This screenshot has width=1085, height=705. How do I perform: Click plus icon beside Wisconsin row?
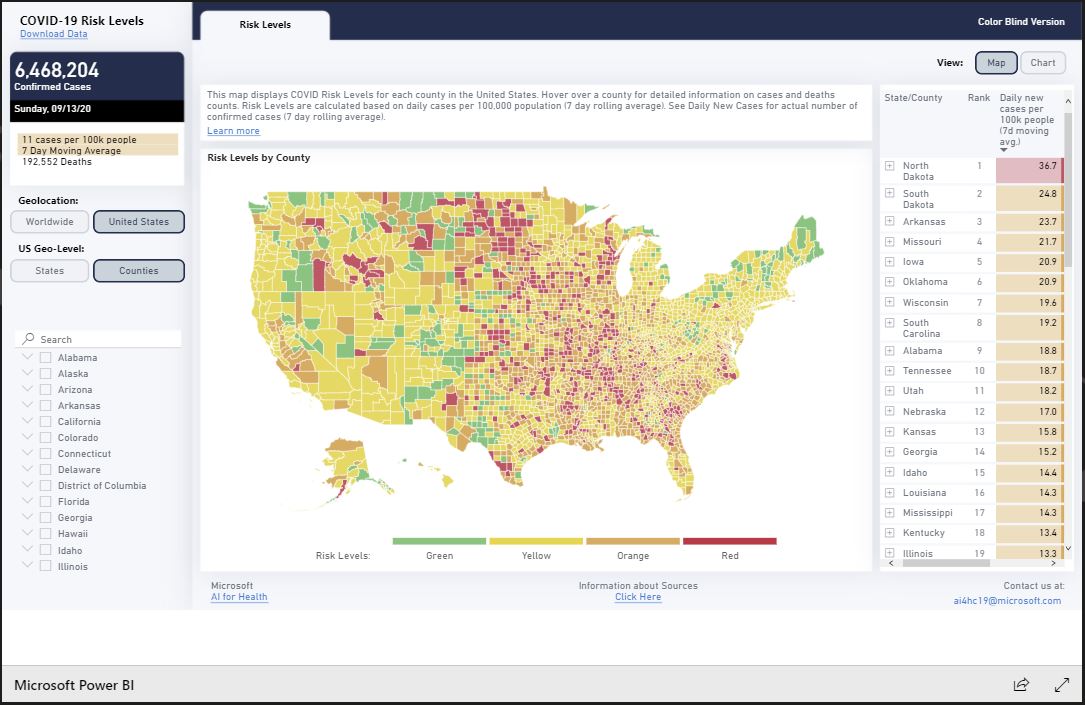click(x=890, y=302)
